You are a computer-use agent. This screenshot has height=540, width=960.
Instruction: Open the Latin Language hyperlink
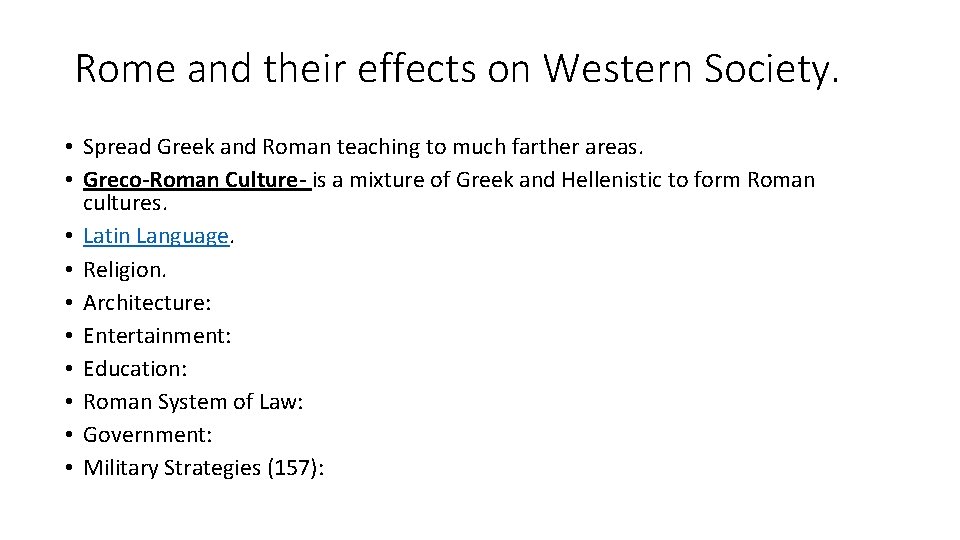pyautogui.click(x=155, y=236)
